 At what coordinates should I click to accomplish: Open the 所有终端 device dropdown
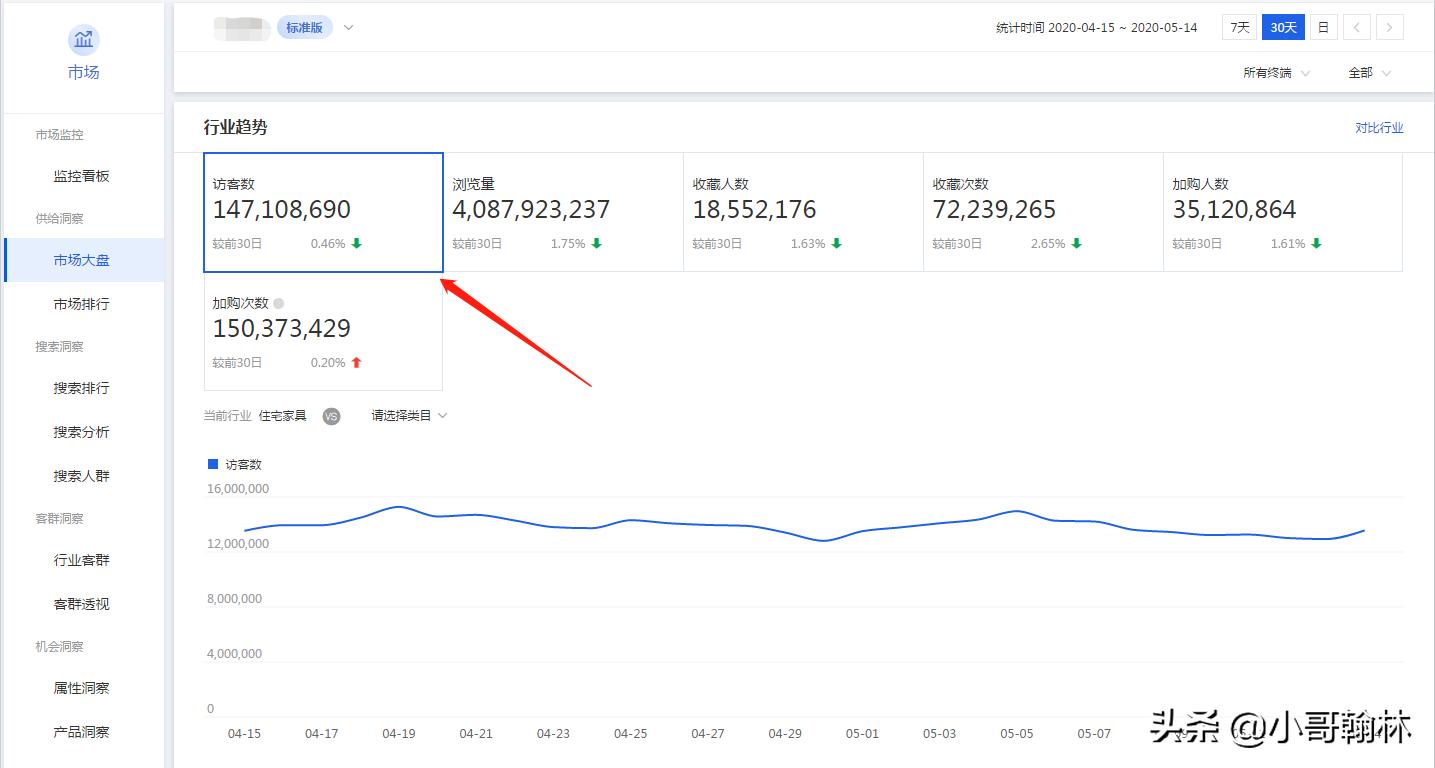click(x=1276, y=73)
